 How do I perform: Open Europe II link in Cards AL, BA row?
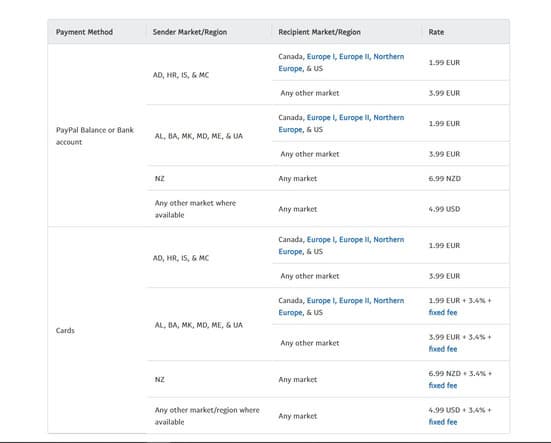tap(354, 301)
